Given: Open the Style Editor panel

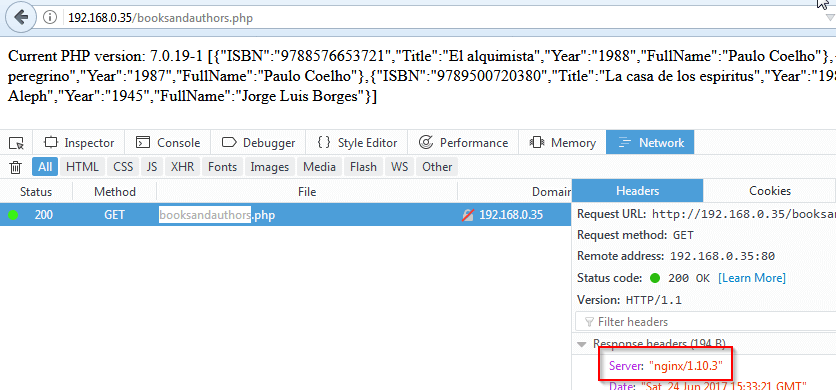Looking at the screenshot, I should coord(357,143).
